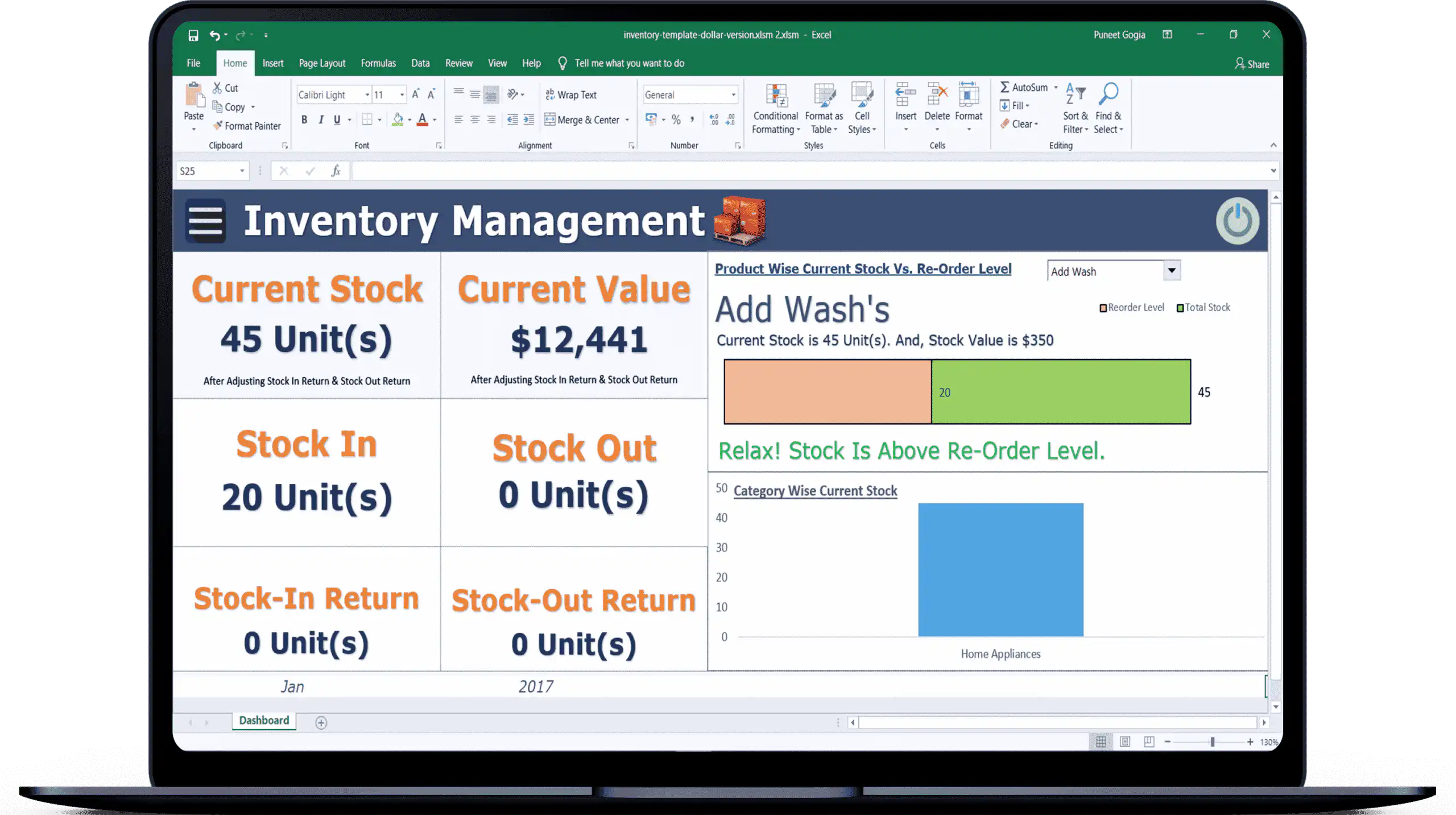
Task: Apply percent style formatting
Action: pos(676,119)
